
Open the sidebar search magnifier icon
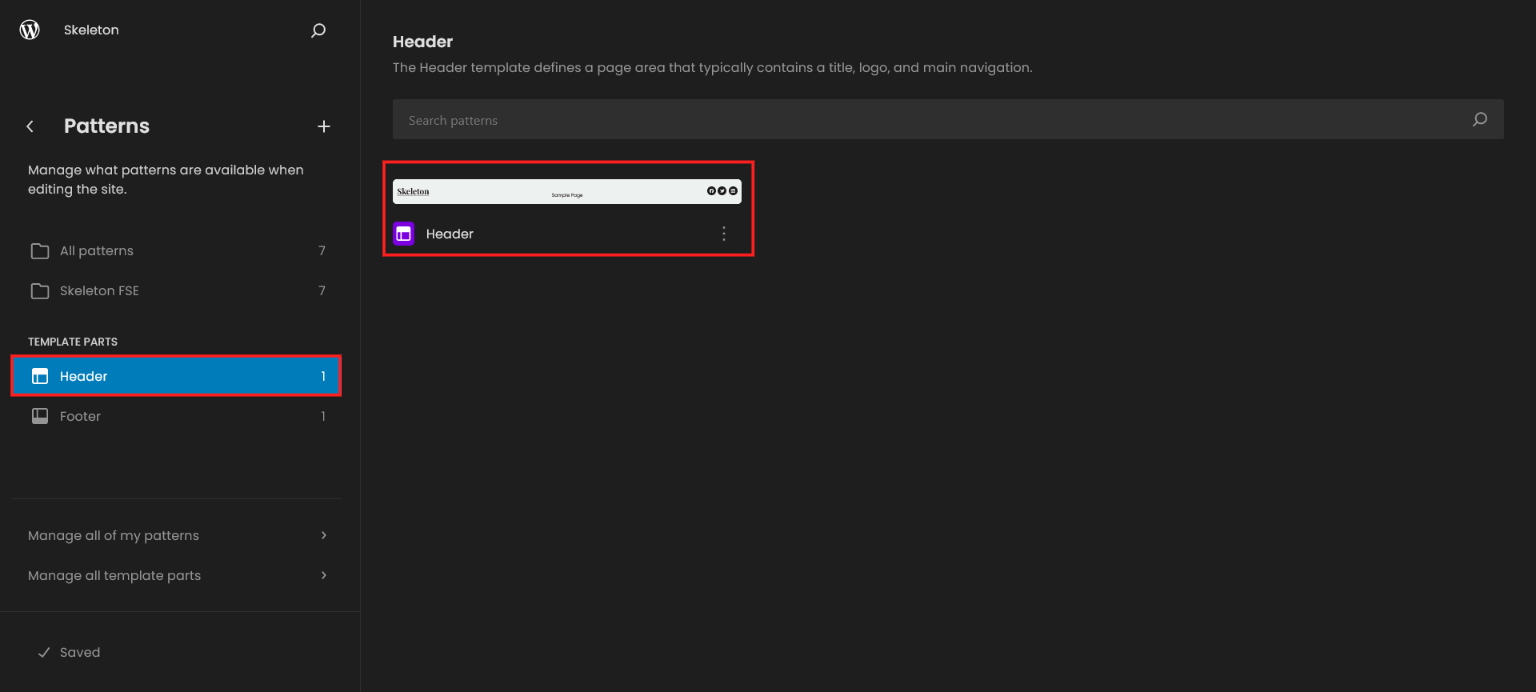tap(318, 31)
